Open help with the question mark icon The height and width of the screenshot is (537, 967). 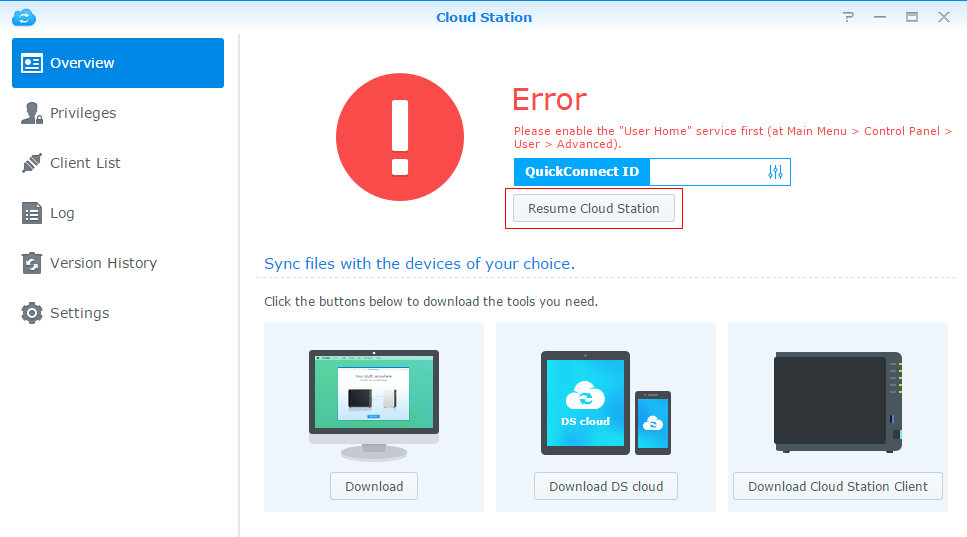849,17
